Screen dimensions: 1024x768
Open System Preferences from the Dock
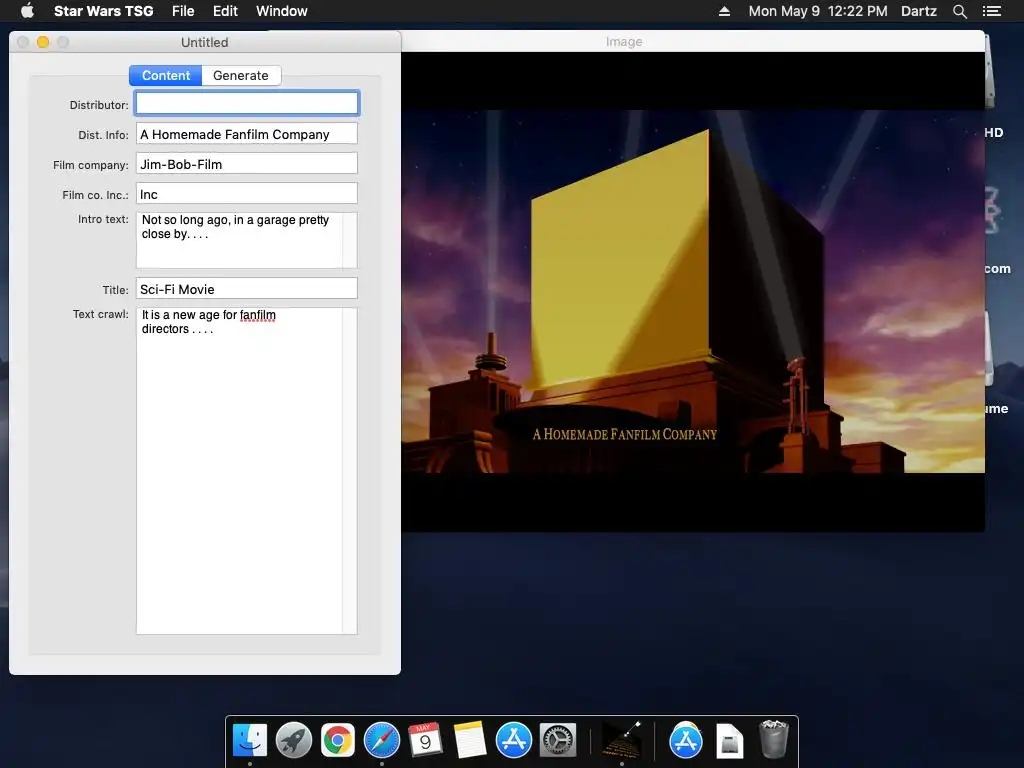tap(558, 741)
